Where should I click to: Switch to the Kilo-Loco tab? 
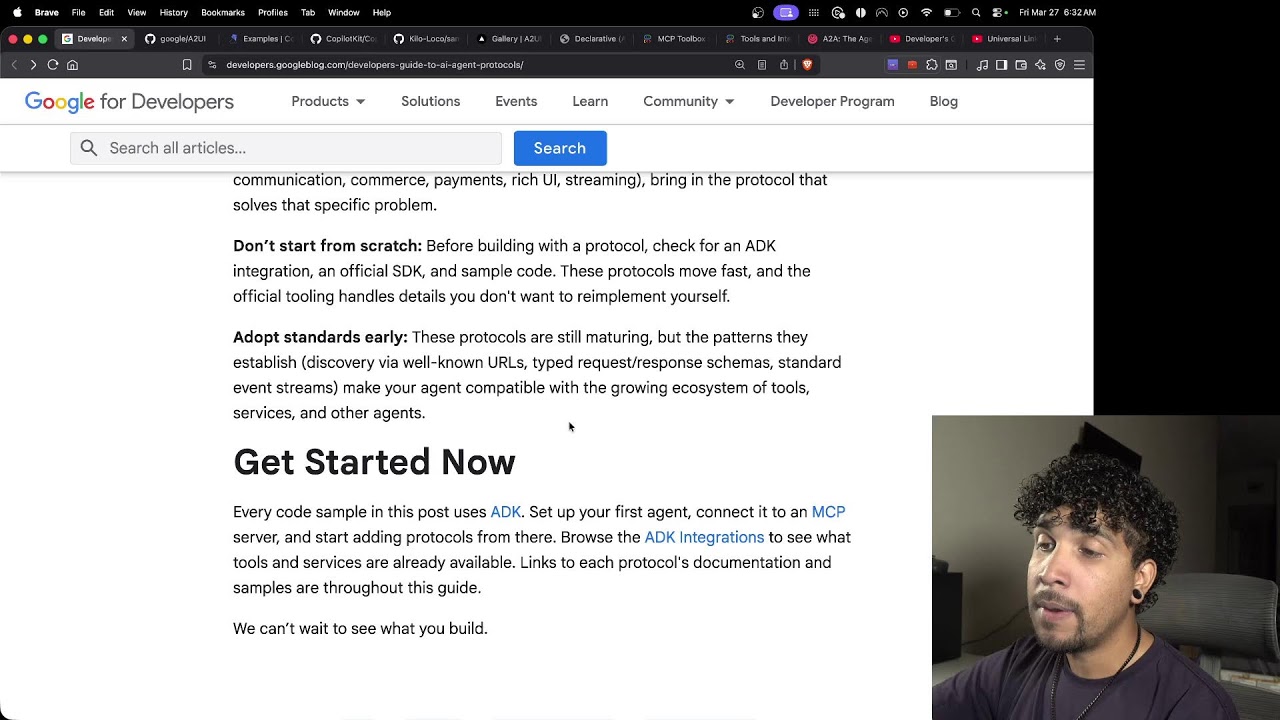point(426,39)
